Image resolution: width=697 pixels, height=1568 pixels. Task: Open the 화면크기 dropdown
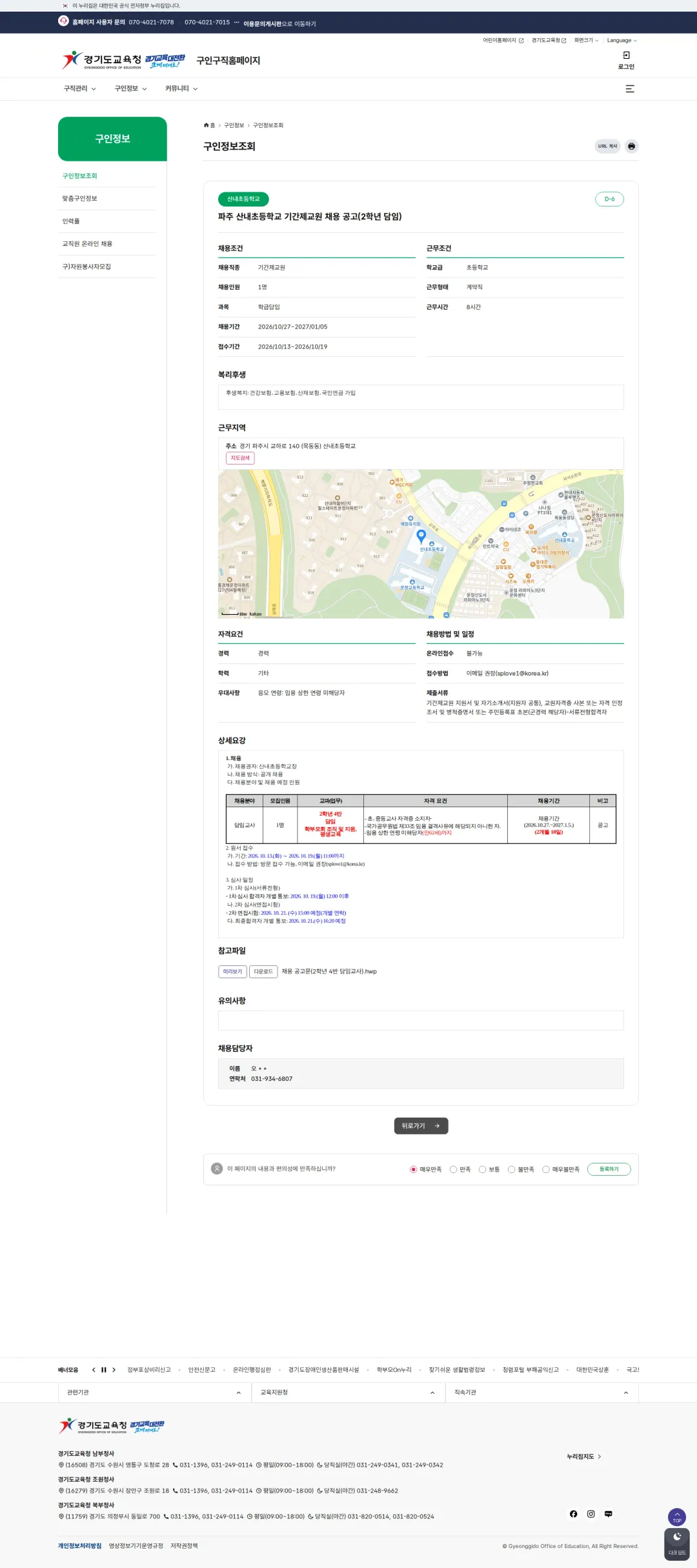tap(586, 41)
